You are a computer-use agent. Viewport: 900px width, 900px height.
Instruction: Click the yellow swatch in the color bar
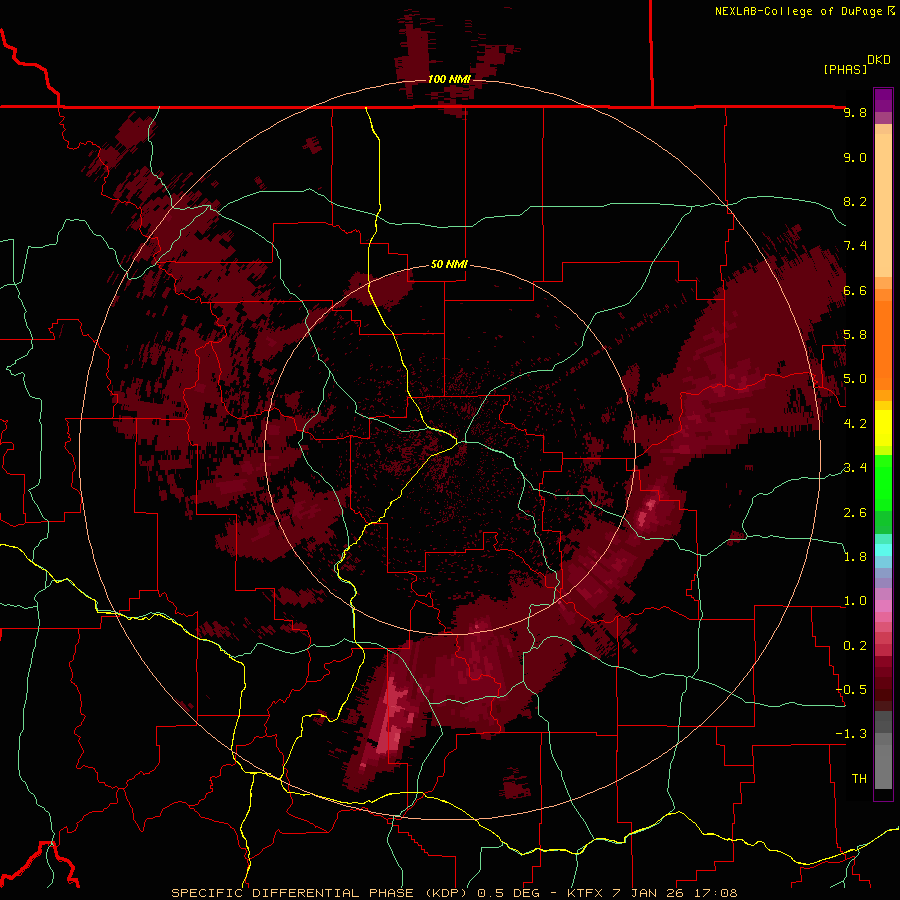pos(883,428)
